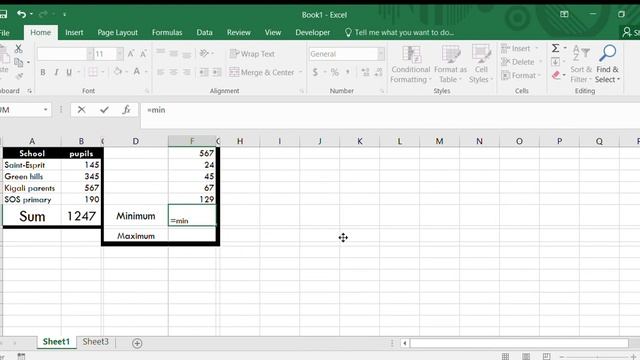Open Find & Select menu

point(608,64)
